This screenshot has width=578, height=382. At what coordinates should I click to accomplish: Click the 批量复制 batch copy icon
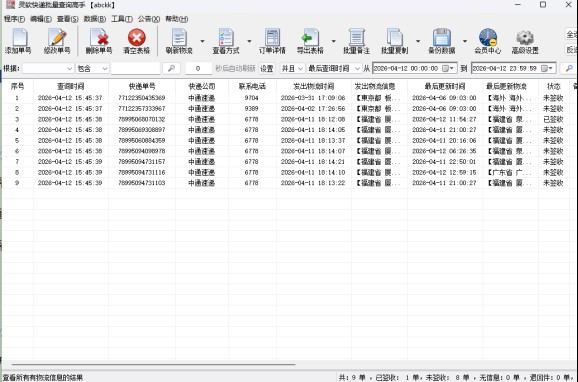click(394, 38)
